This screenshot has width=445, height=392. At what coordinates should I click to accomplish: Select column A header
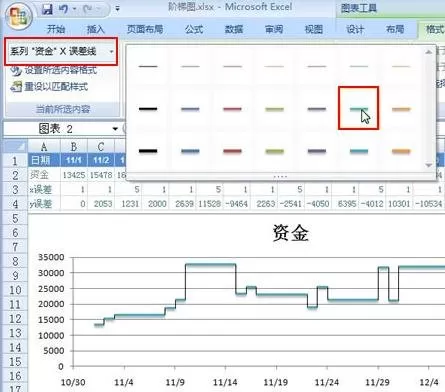44,146
